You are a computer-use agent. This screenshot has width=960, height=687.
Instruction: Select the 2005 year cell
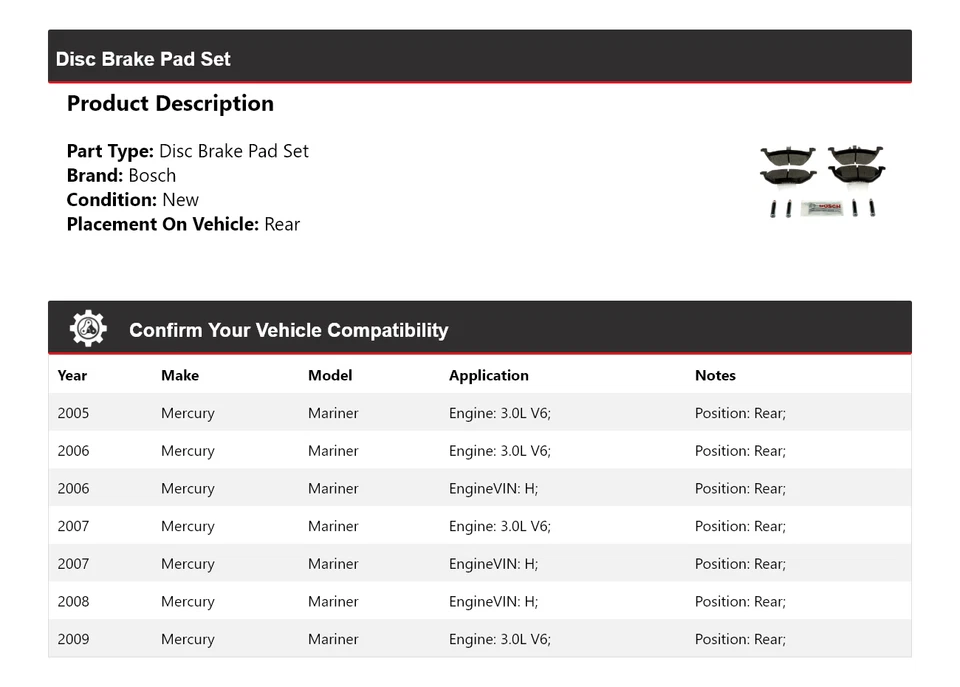pyautogui.click(x=73, y=413)
